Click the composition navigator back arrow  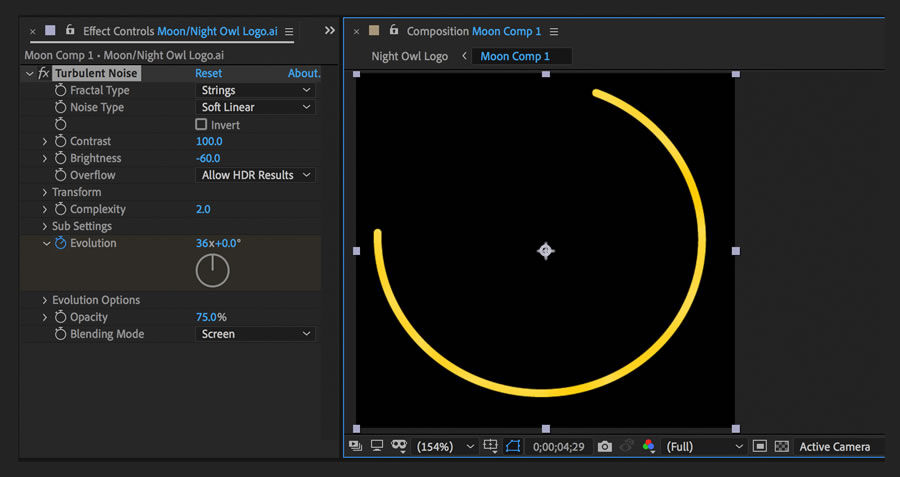click(x=464, y=56)
